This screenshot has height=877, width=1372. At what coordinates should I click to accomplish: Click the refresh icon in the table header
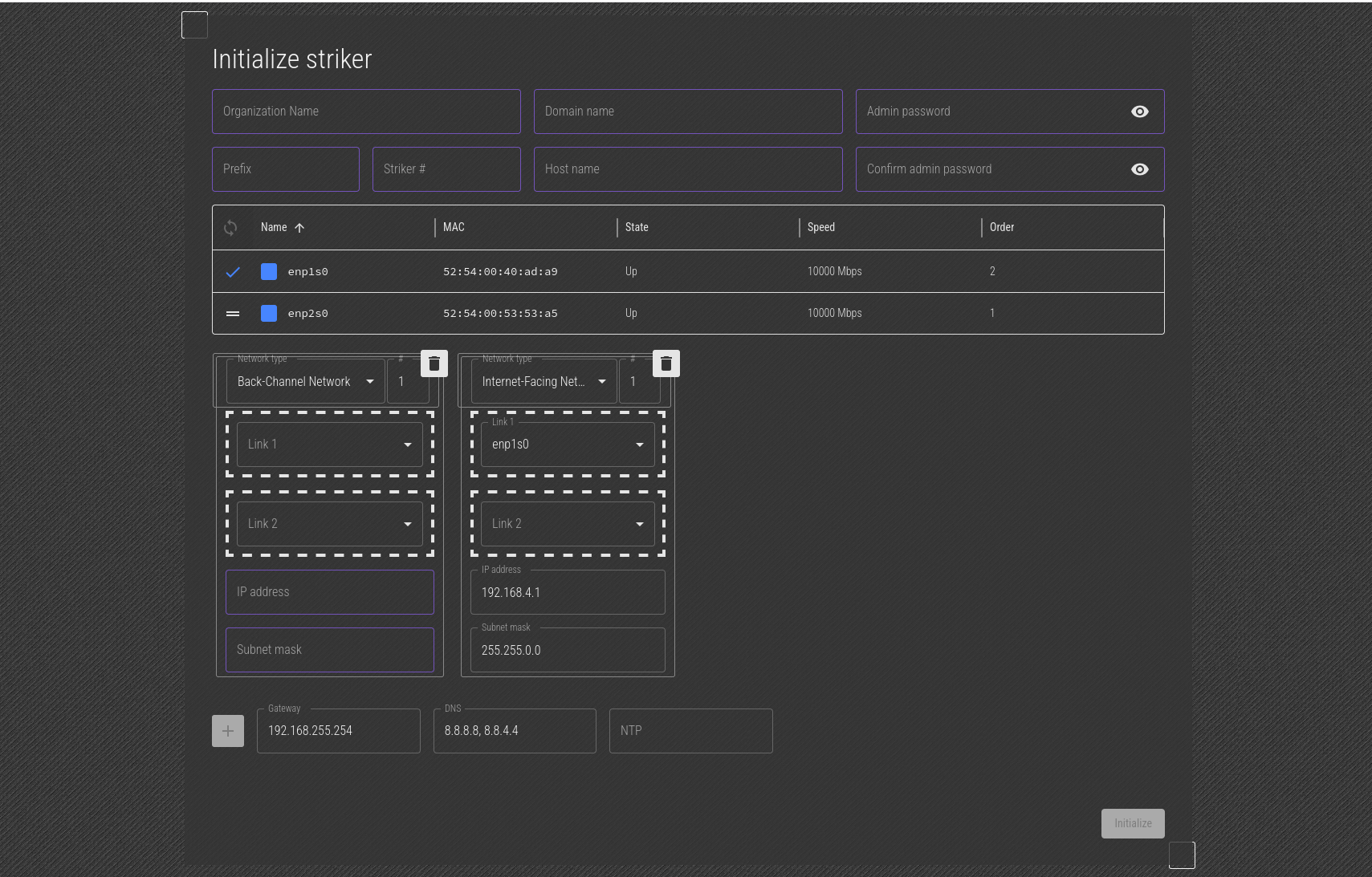tap(230, 228)
